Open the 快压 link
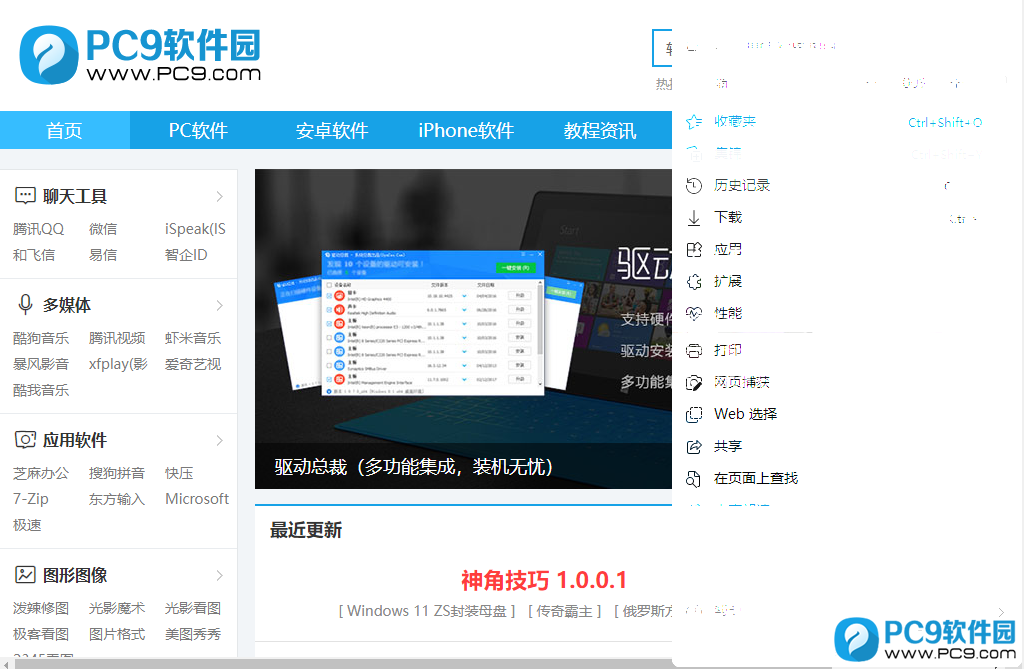Image resolution: width=1025 pixels, height=669 pixels. [179, 473]
